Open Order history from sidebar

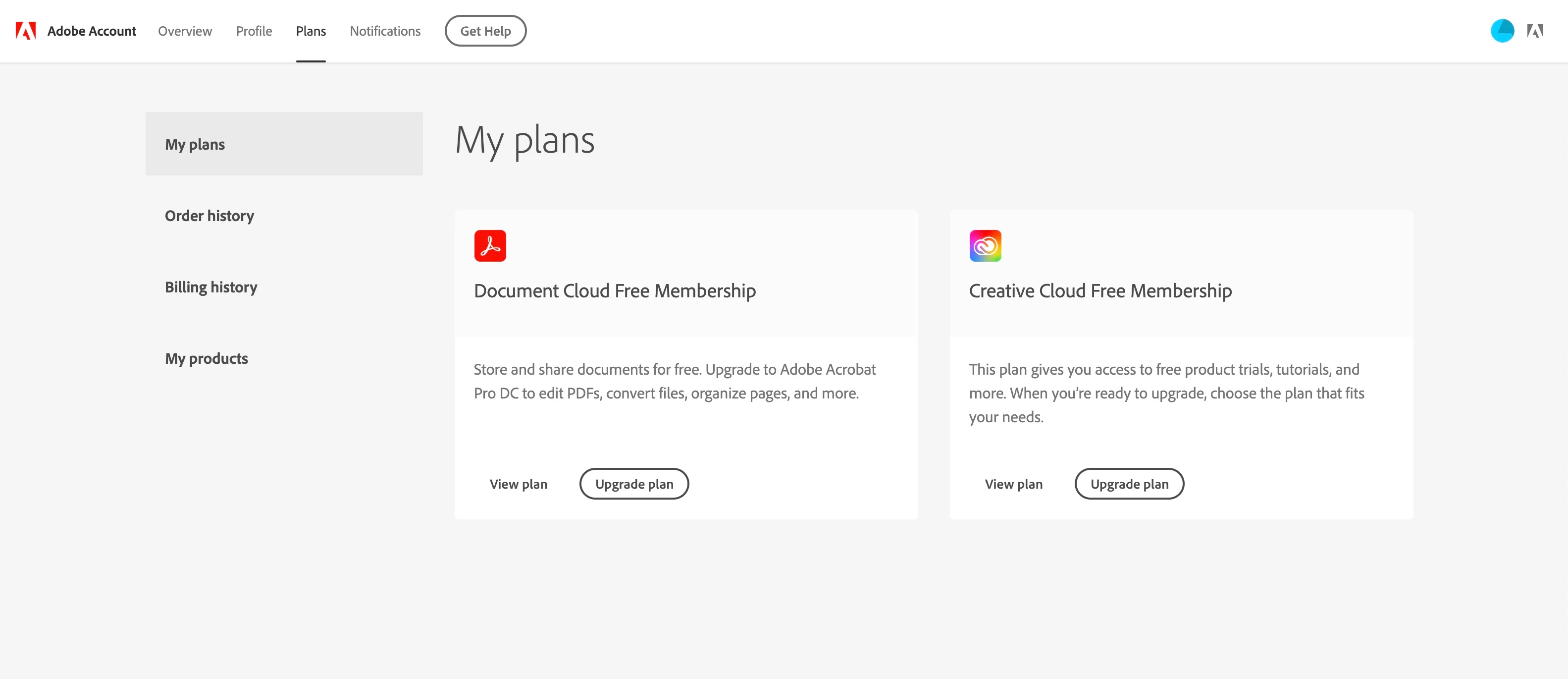coord(209,216)
